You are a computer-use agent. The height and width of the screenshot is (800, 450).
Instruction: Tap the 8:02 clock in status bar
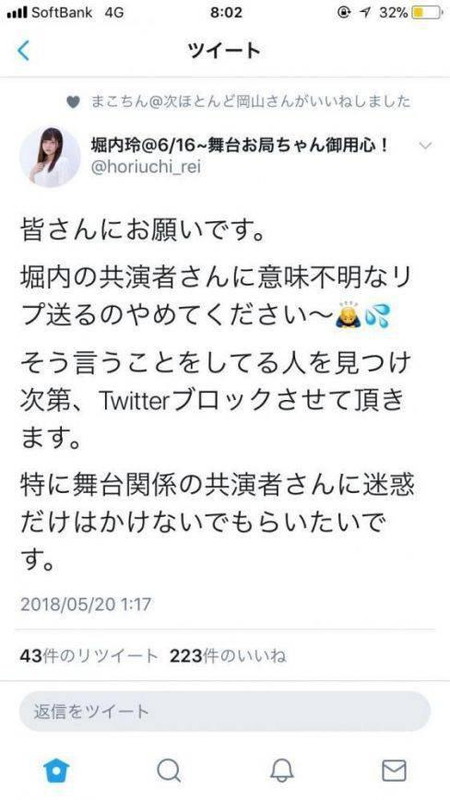226,12
